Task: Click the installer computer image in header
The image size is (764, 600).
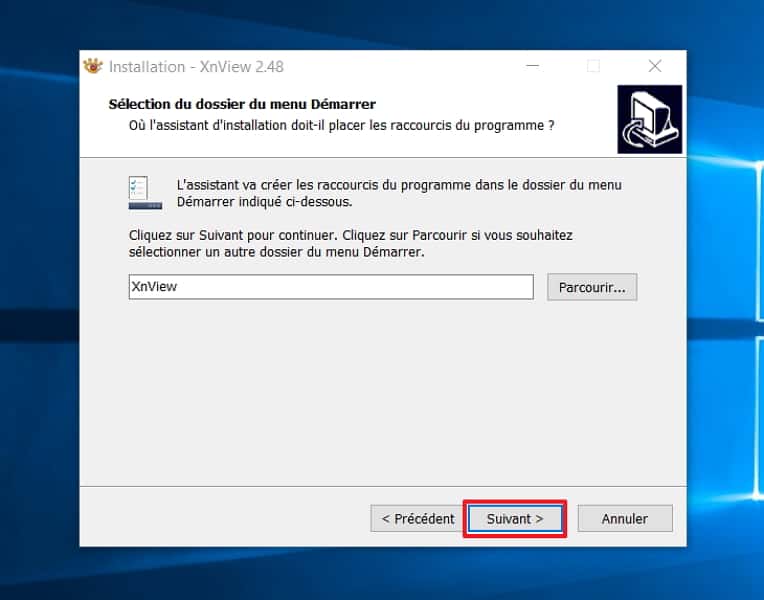Action: (649, 119)
